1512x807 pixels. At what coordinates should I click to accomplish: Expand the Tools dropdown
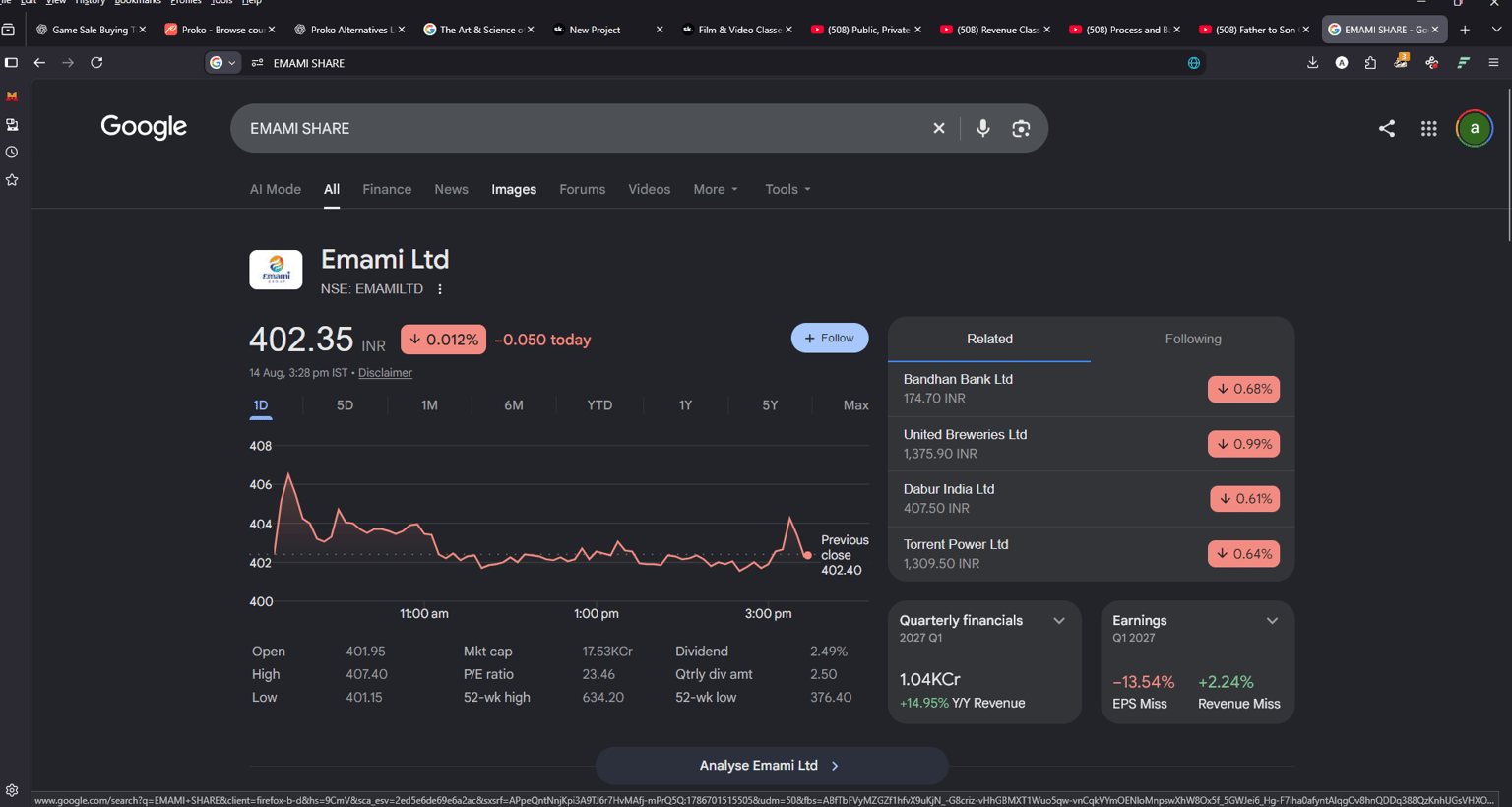coord(787,189)
